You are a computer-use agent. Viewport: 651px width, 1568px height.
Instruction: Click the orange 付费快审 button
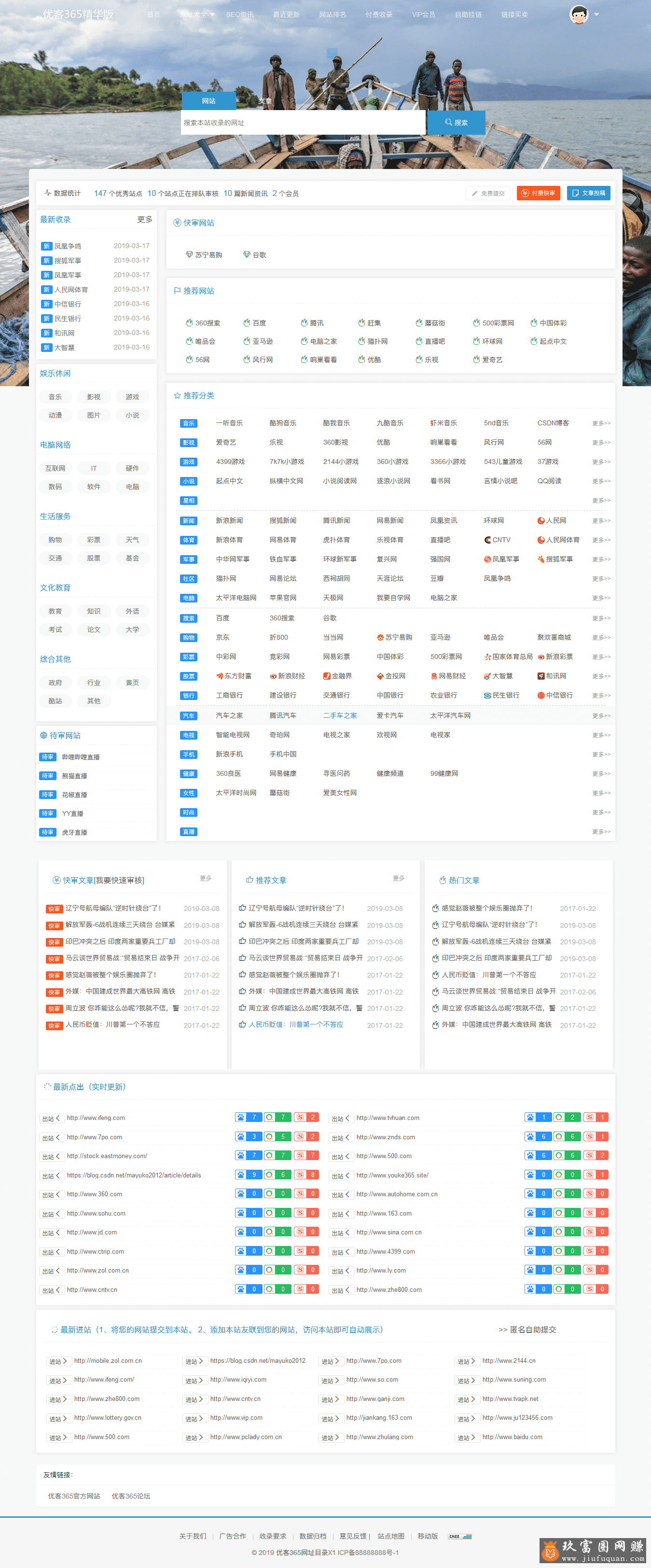[x=539, y=193]
